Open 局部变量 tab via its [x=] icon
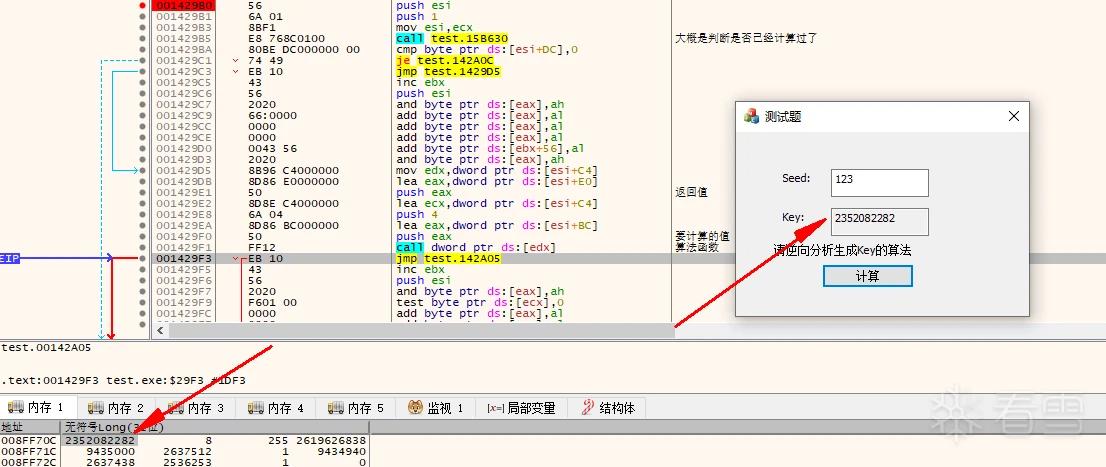Viewport: 1106px width, 467px height. tap(494, 408)
